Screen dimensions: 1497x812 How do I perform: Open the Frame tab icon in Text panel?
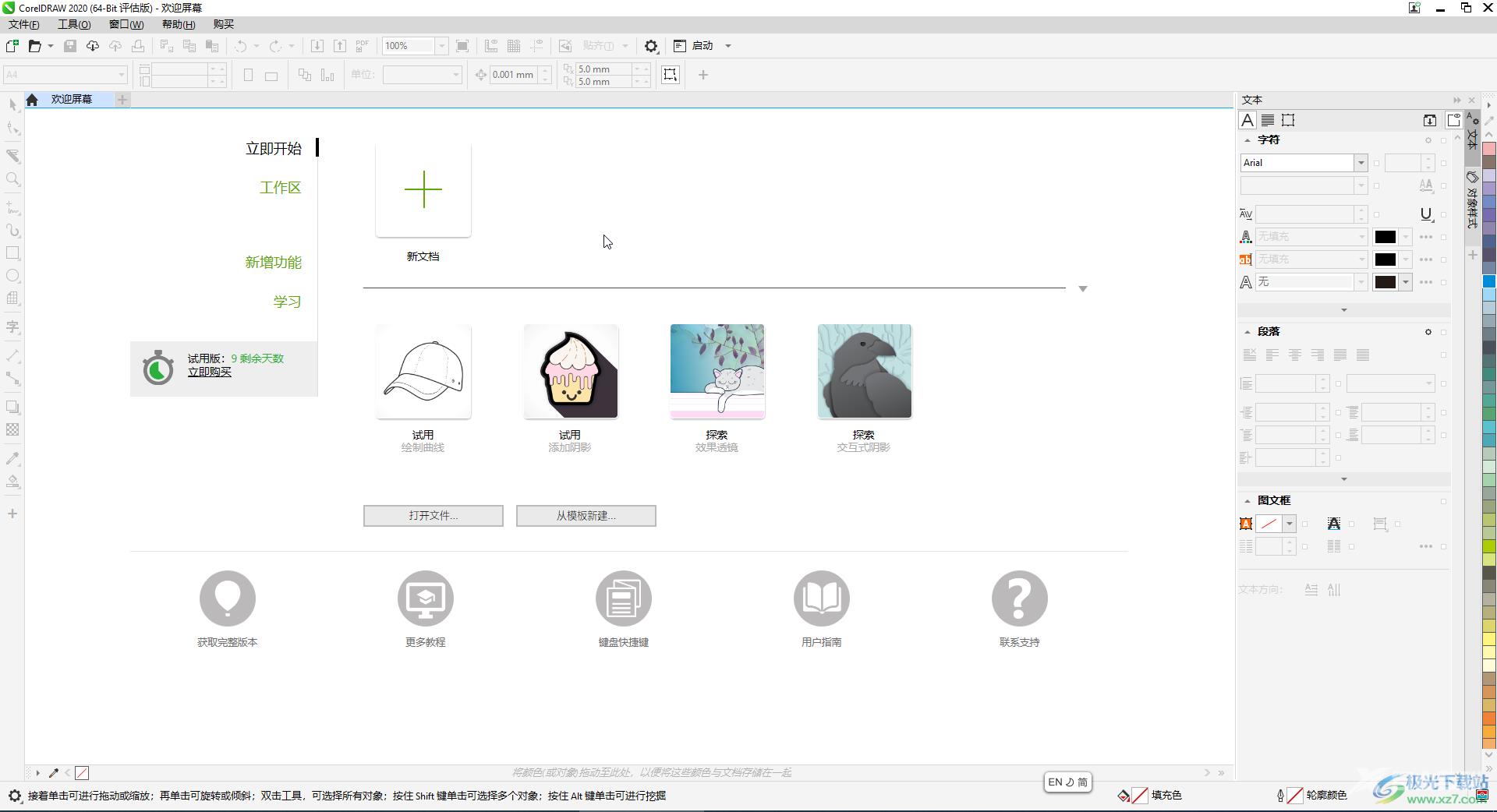coord(1288,120)
